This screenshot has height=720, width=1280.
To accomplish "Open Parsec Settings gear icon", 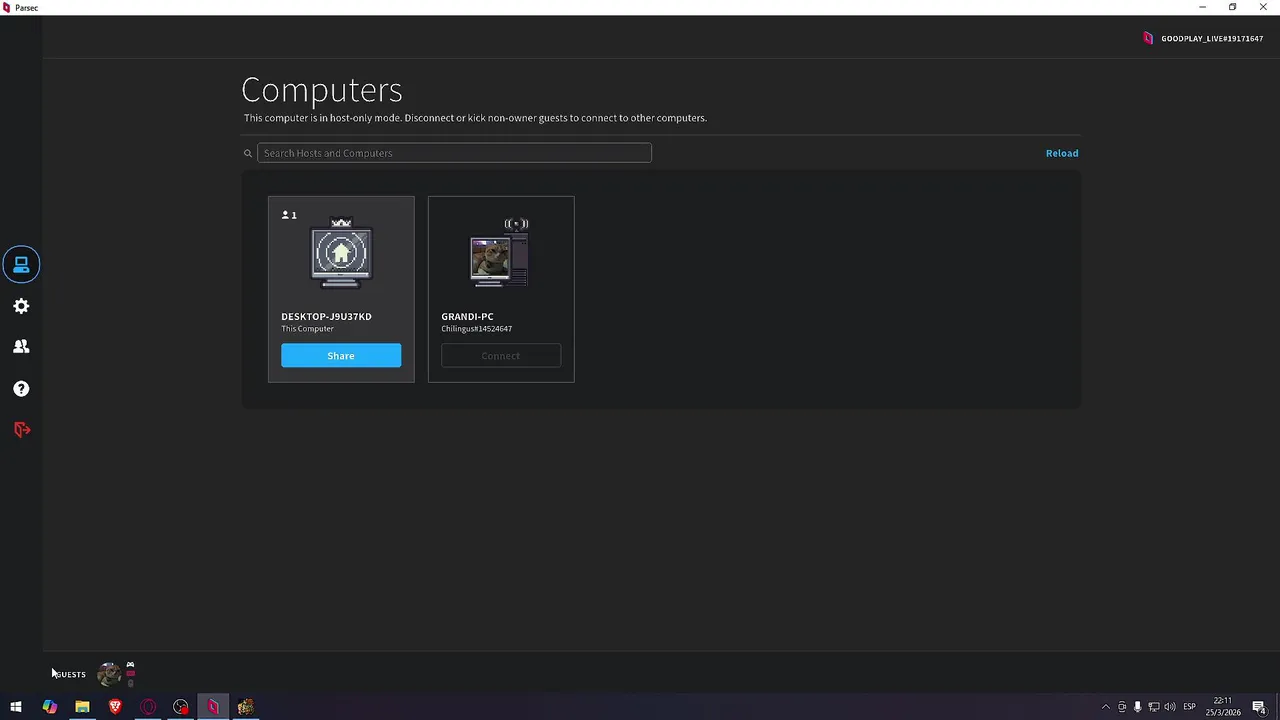I will coord(21,306).
